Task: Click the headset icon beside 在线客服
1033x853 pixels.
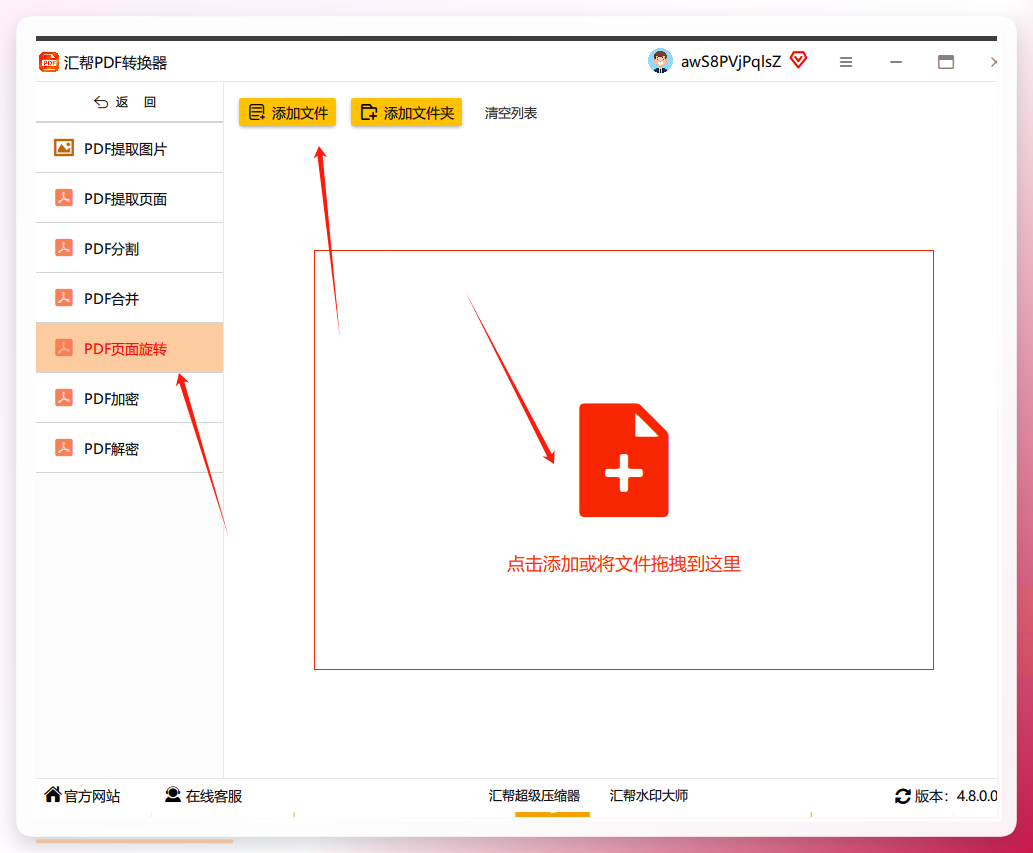Action: 173,794
